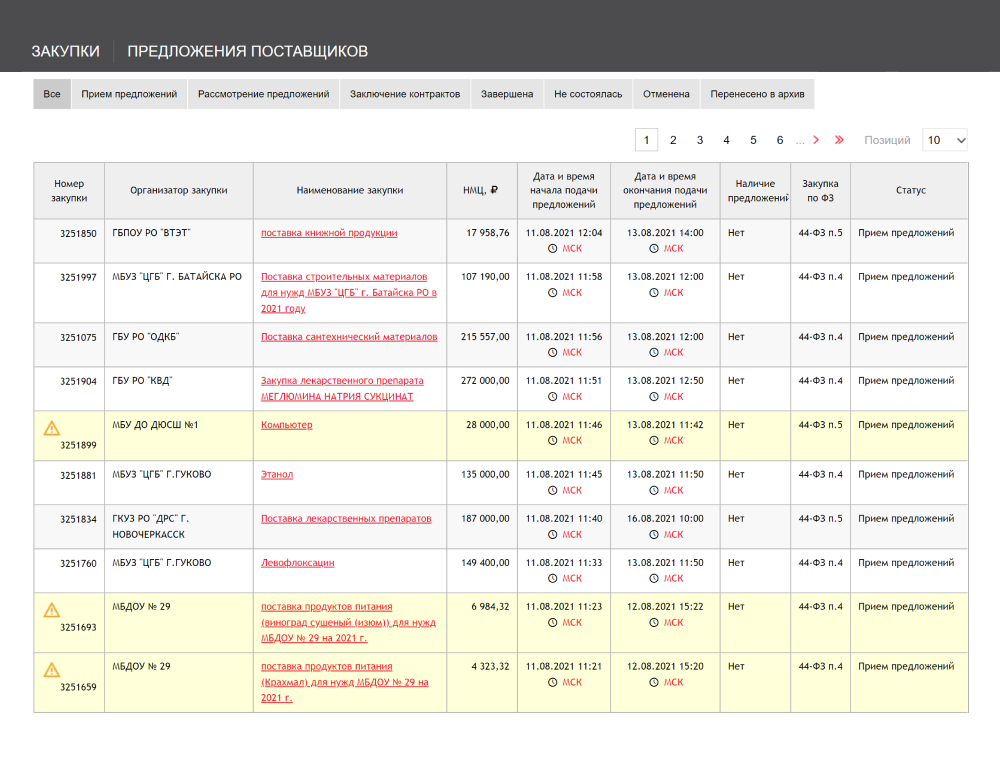The height and width of the screenshot is (760, 1000).
Task: Click warning icon for purchase 3251899
Action: 52,428
